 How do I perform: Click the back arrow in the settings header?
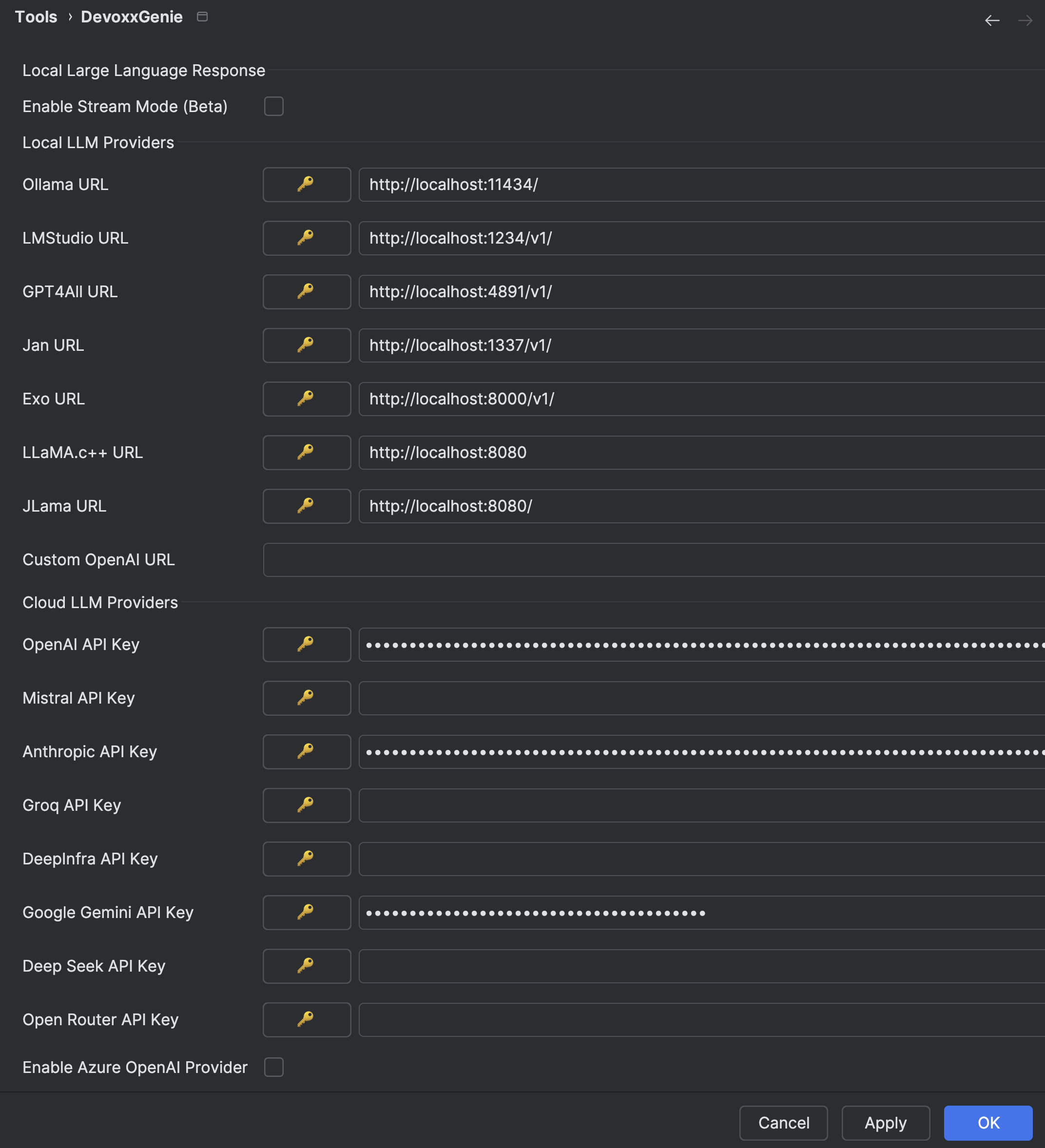point(992,20)
